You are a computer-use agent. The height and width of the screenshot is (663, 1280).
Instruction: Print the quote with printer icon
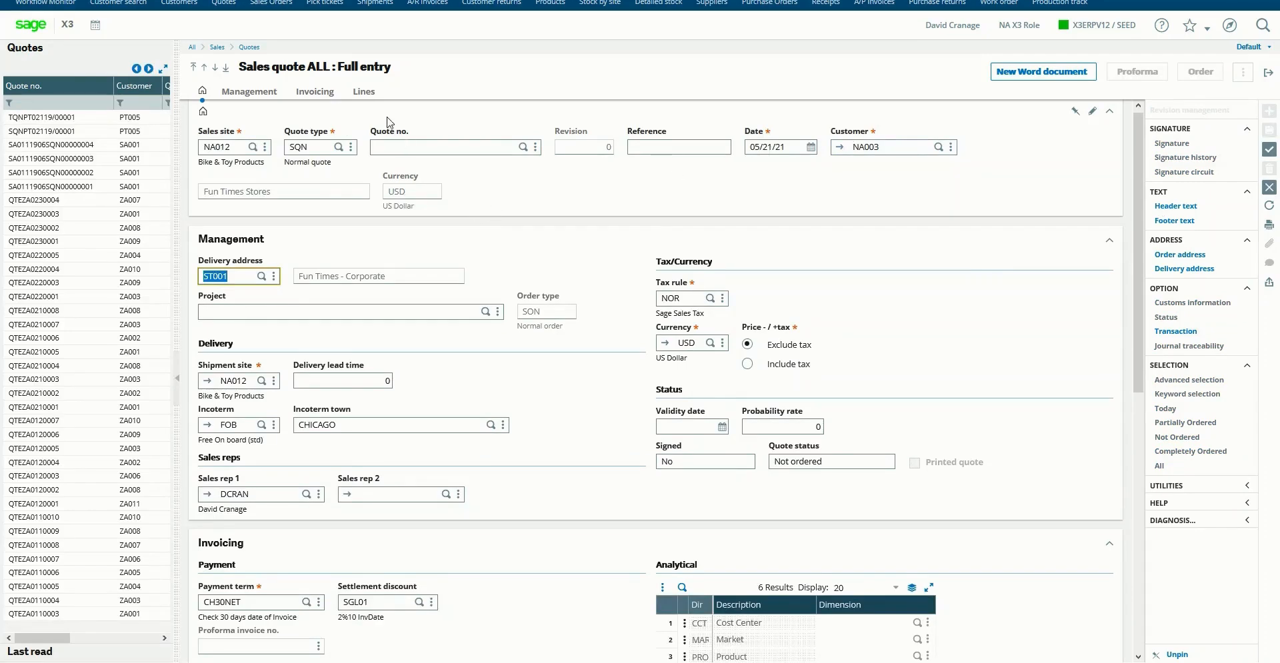1269,225
